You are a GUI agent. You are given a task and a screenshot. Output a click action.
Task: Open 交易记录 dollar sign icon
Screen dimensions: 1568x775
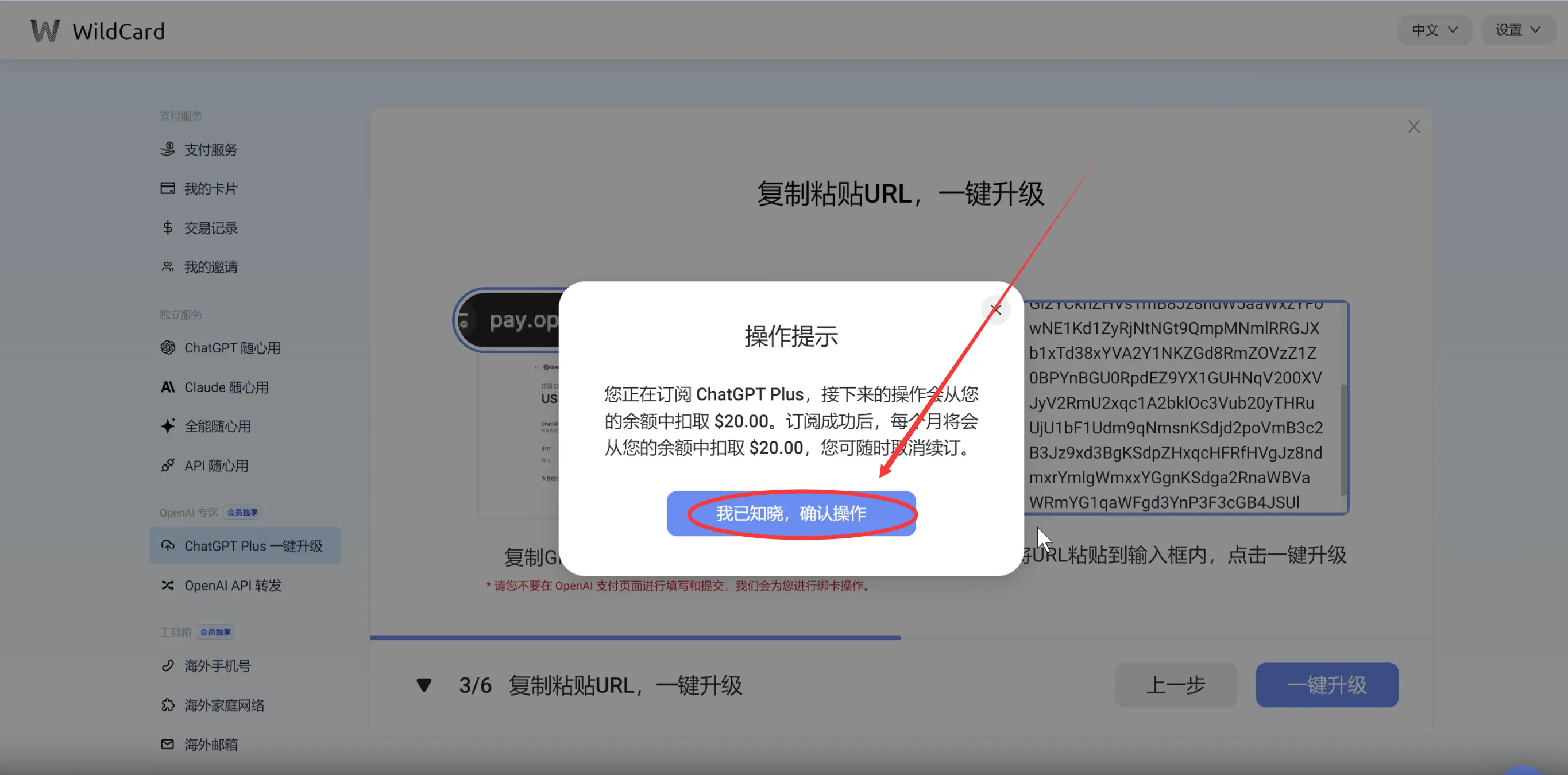pos(167,227)
